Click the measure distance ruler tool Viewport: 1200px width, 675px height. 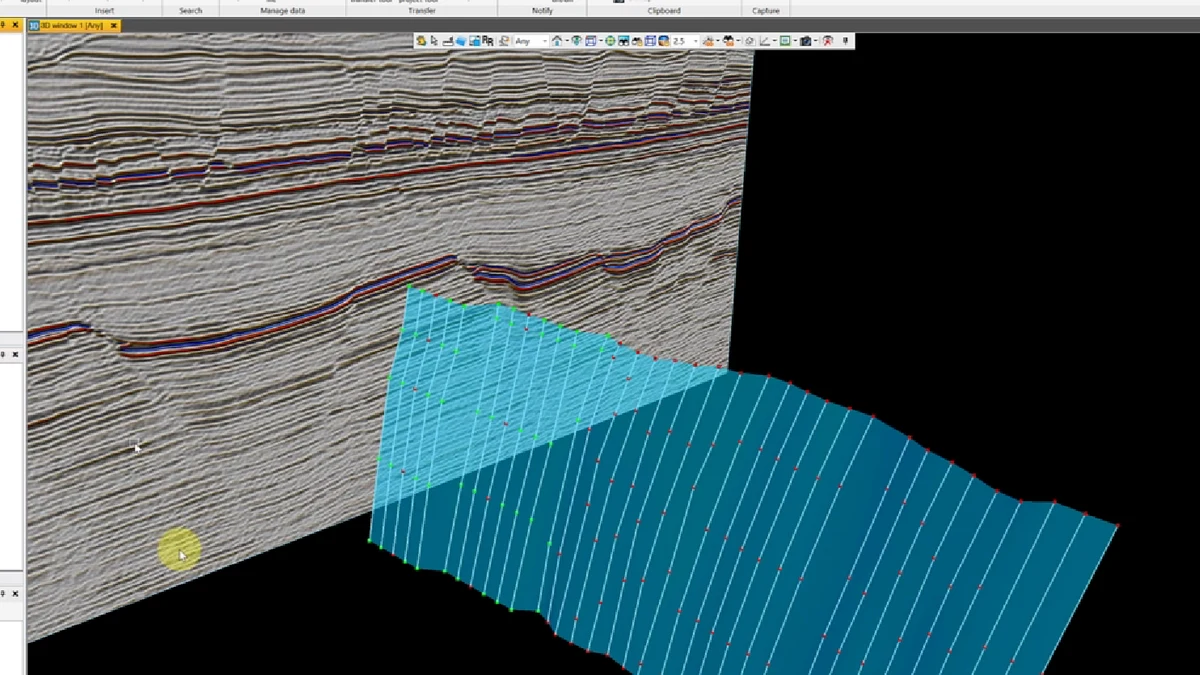[447, 41]
